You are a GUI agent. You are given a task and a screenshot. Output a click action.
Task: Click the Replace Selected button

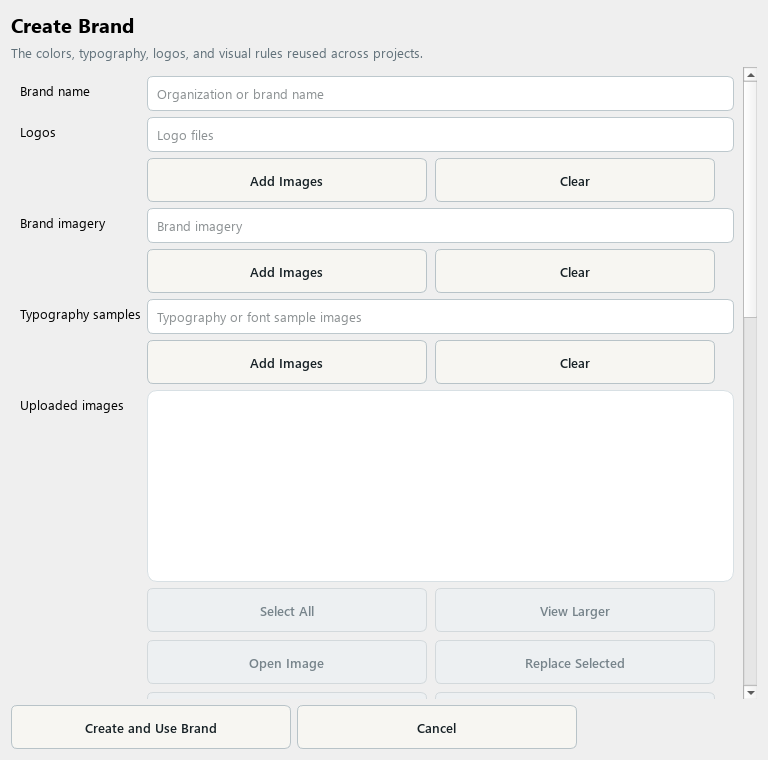click(575, 662)
